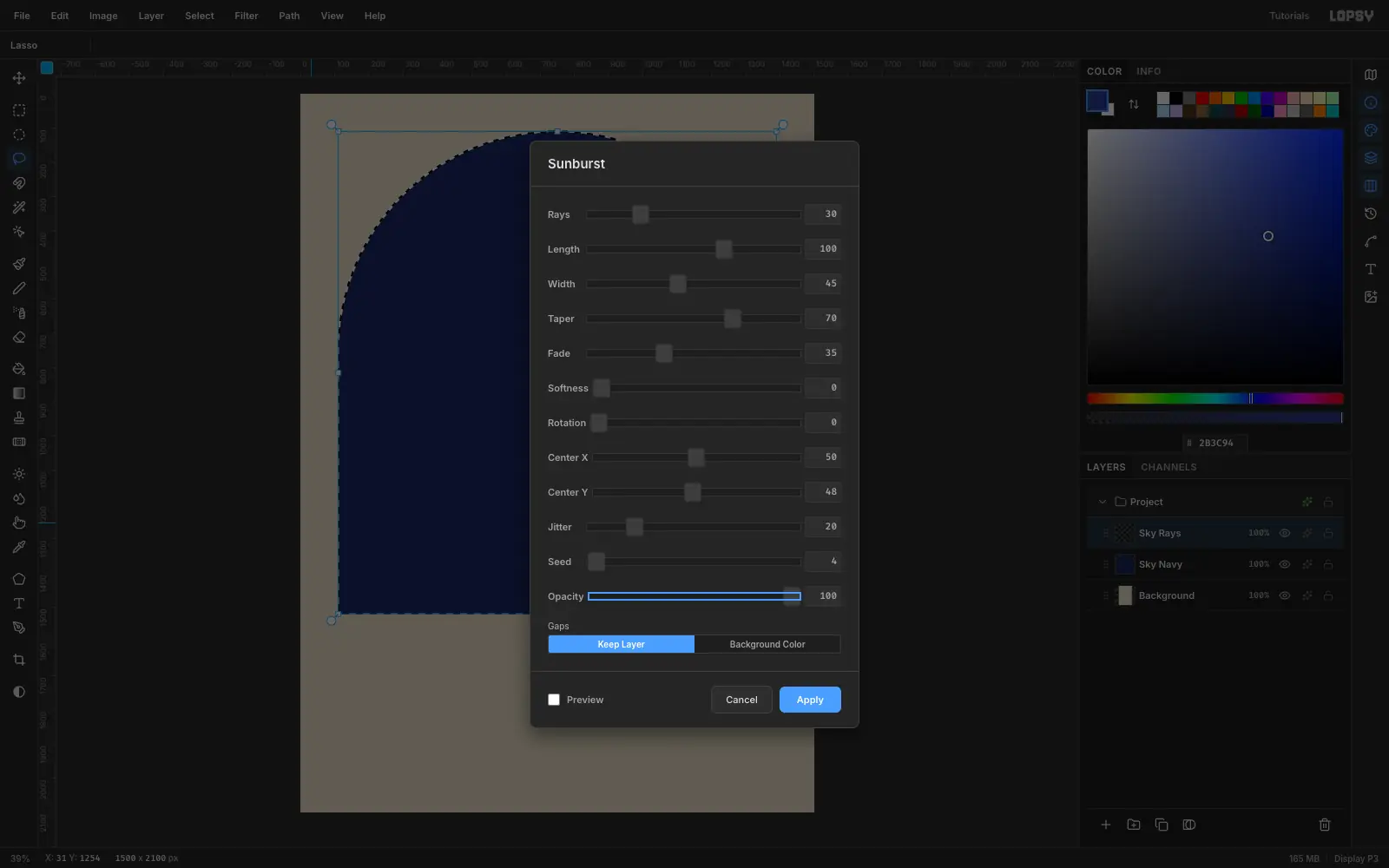The width and height of the screenshot is (1389, 868).
Task: Add layer mask icon
Action: (1189, 825)
